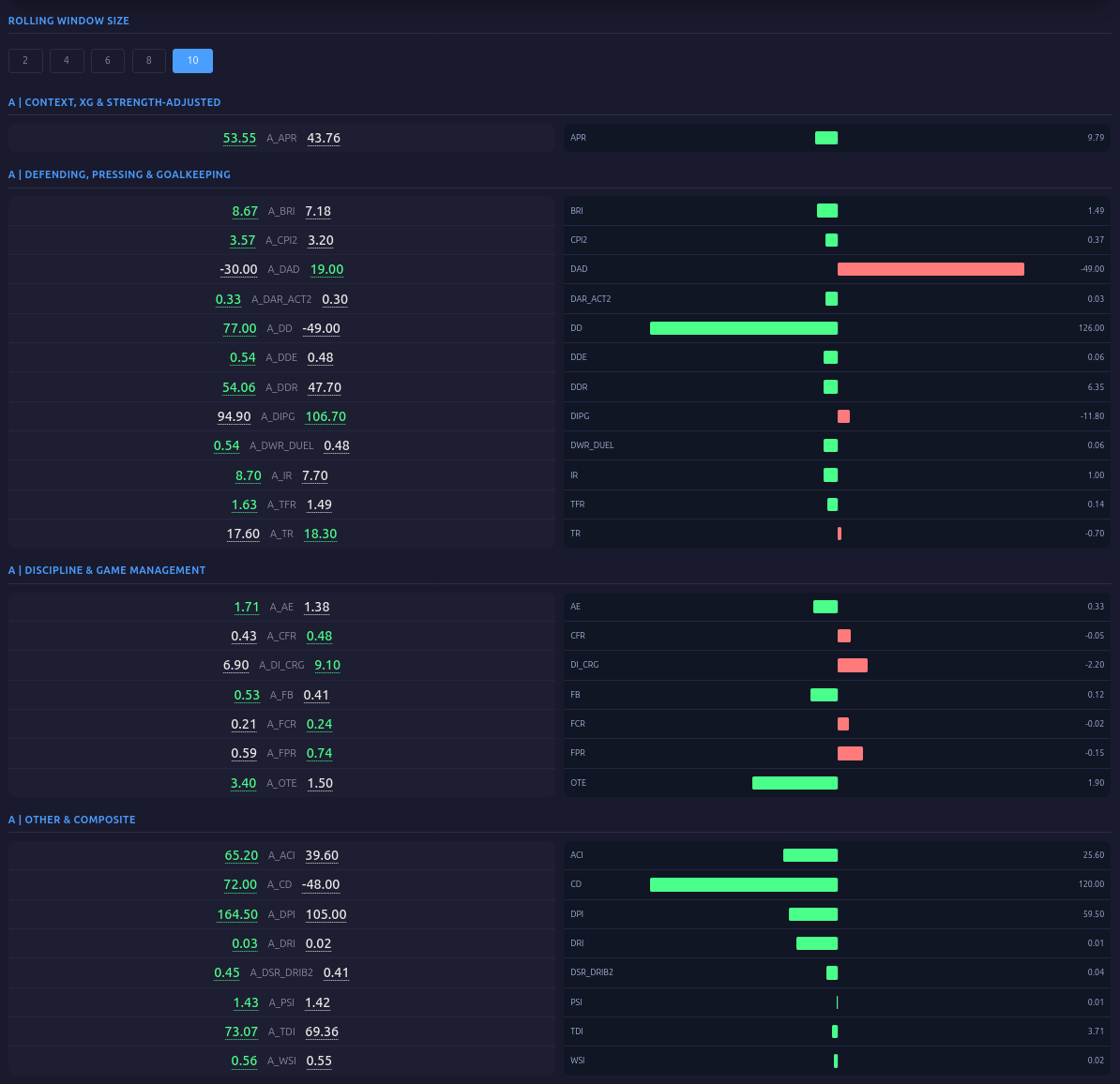Click the 65.20 link for A_ACI
Image resolution: width=1120 pixels, height=1084 pixels.
click(241, 855)
